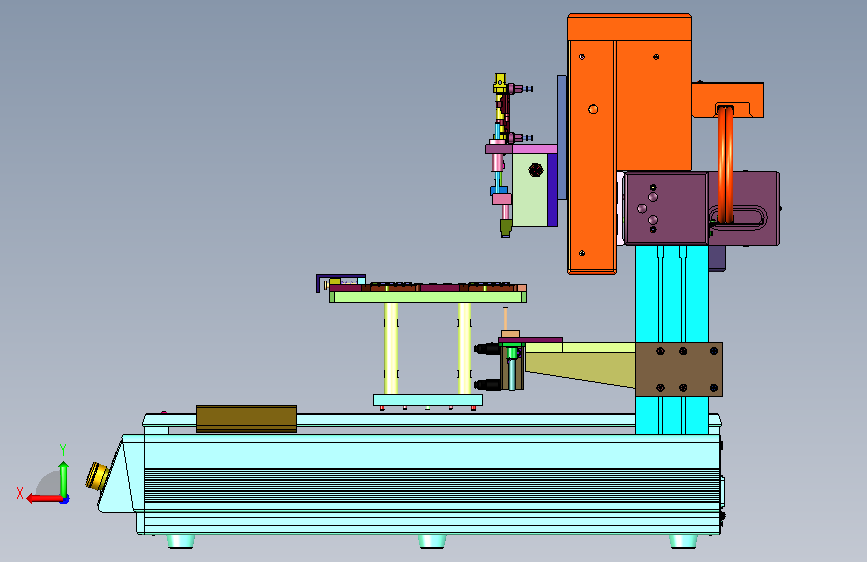
Task: Select the maroon square motor block with bolts
Action: (666, 208)
